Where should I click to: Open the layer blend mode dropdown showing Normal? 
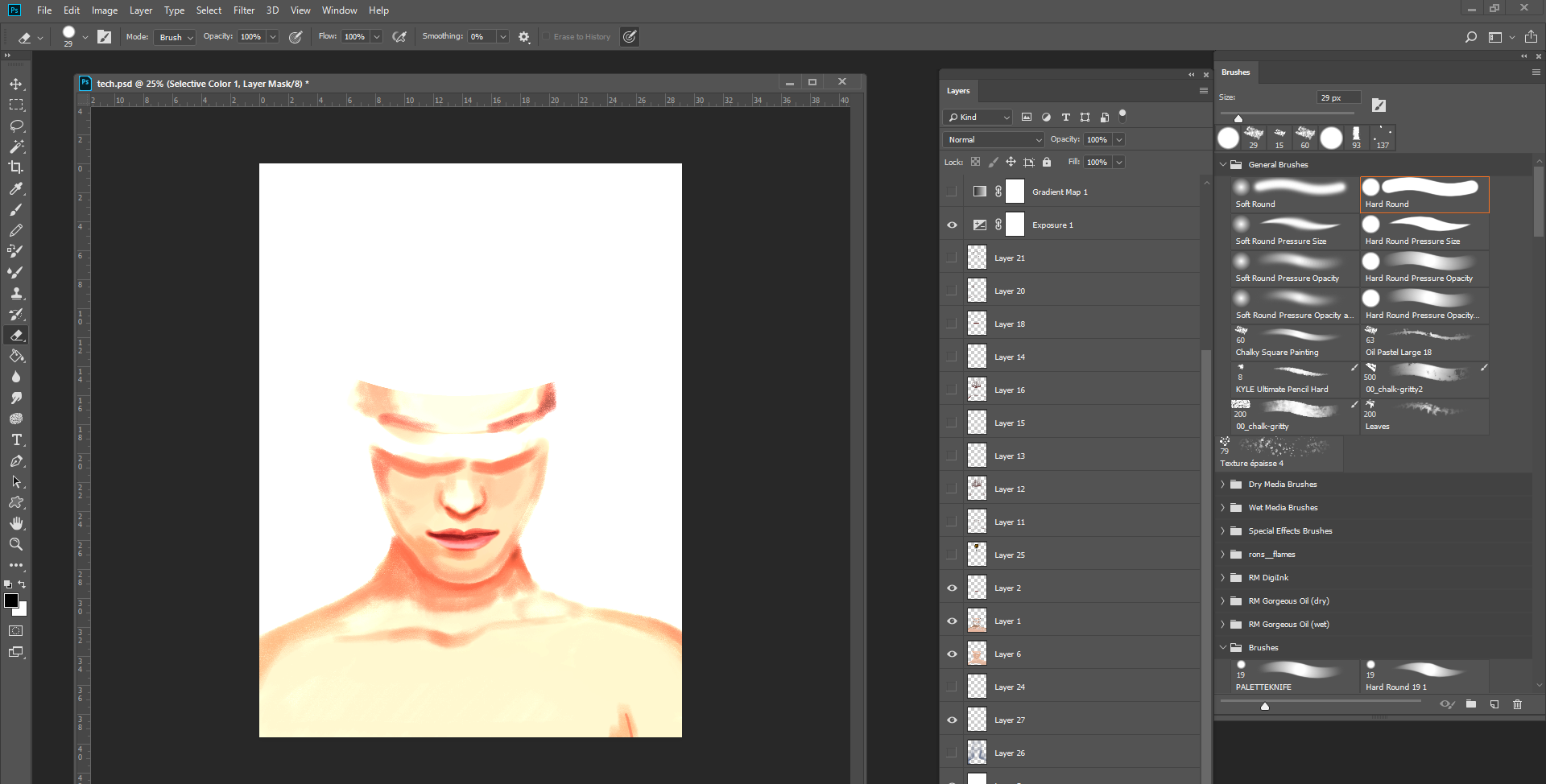(x=993, y=139)
